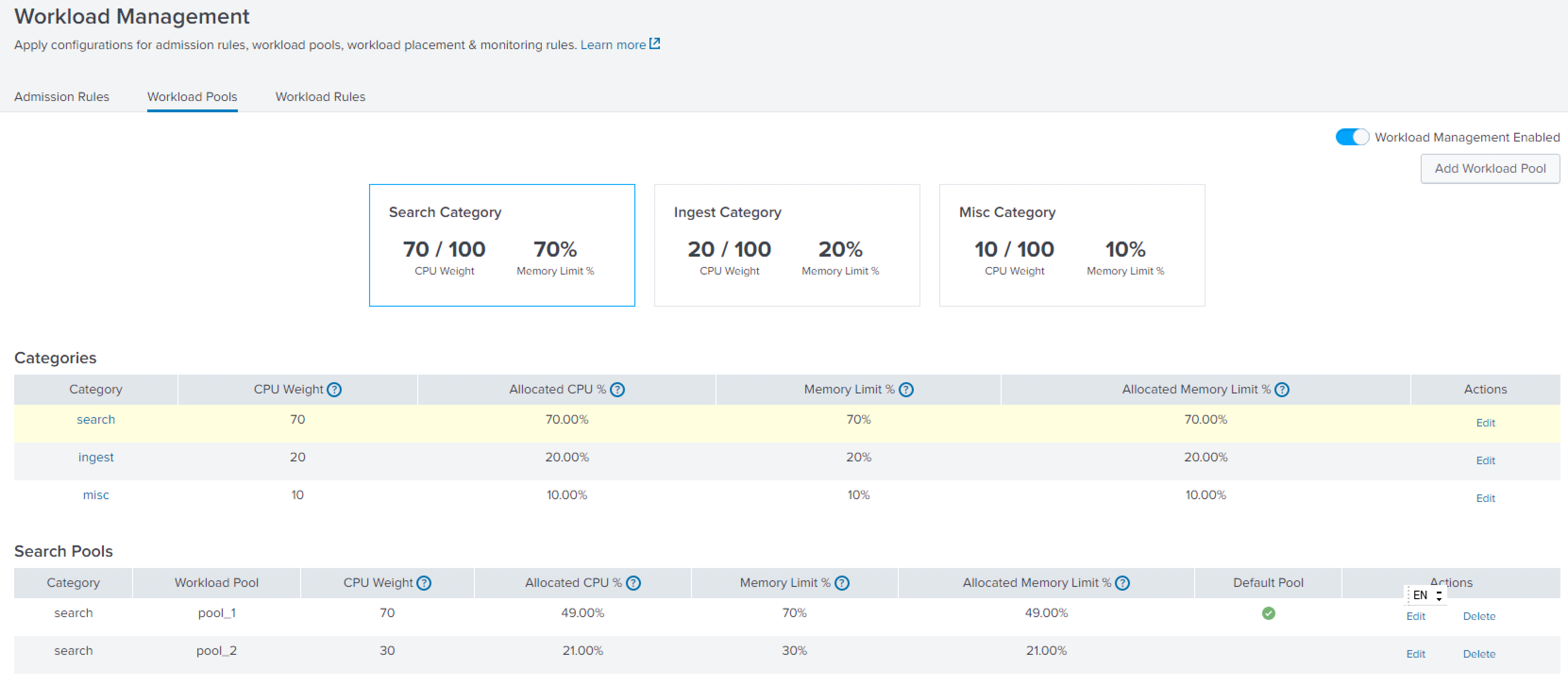Click CPU Weight help icon in Search Pools
This screenshot has height=685, width=1568.
click(424, 583)
